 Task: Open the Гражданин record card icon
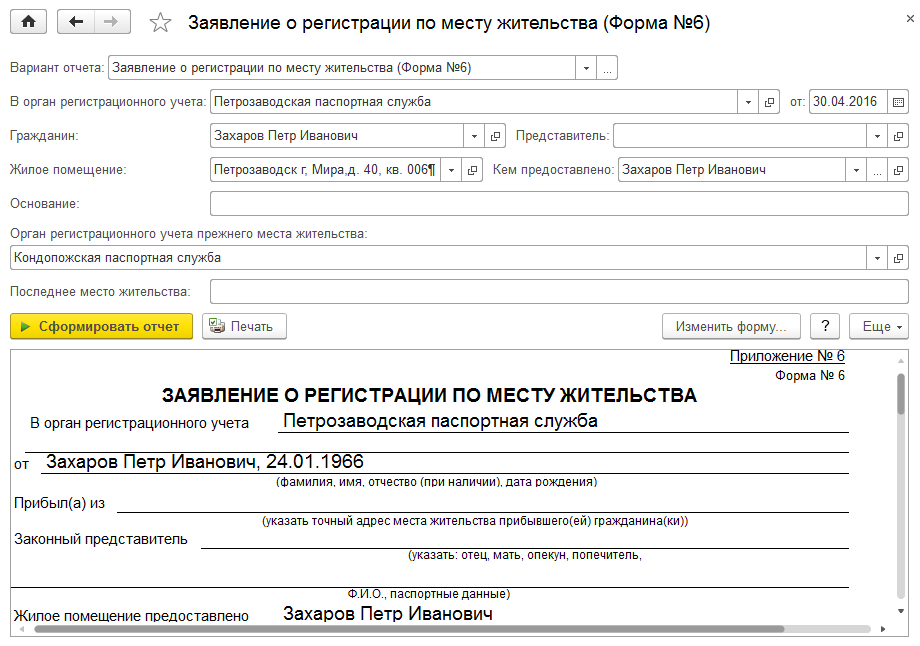(x=495, y=136)
